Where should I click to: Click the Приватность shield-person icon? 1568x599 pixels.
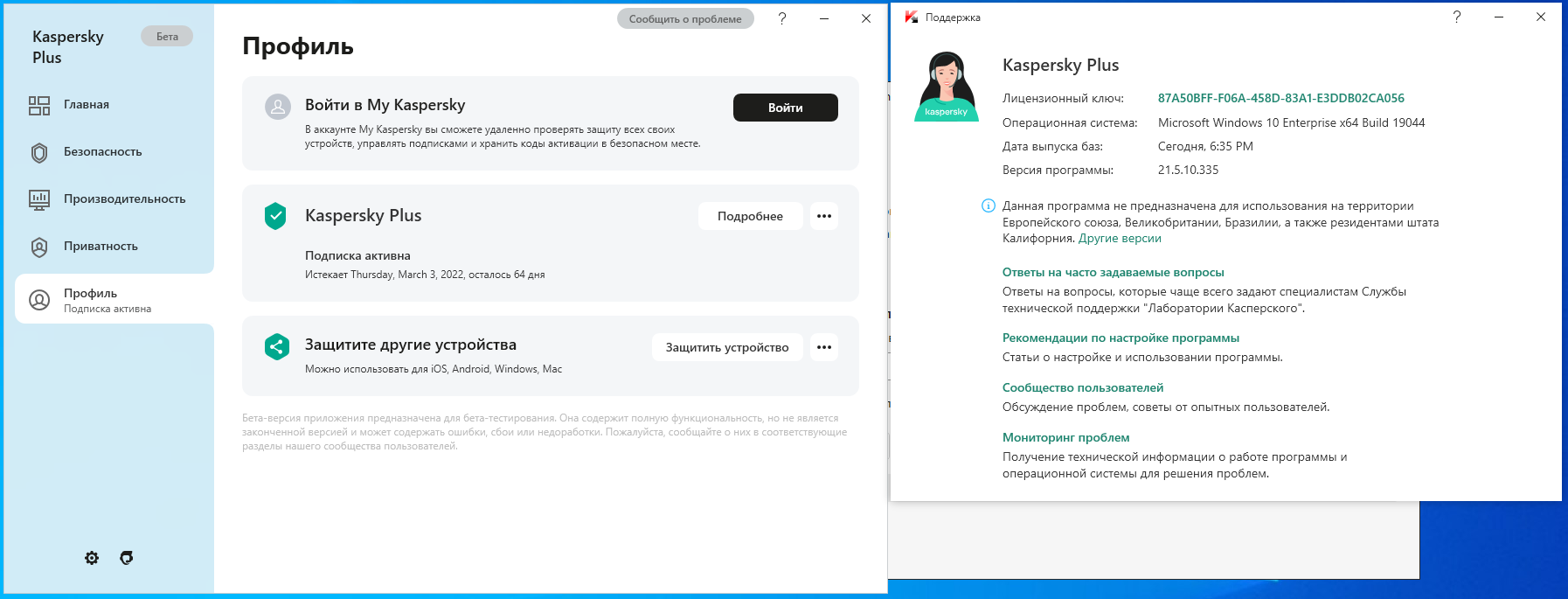[x=39, y=247]
